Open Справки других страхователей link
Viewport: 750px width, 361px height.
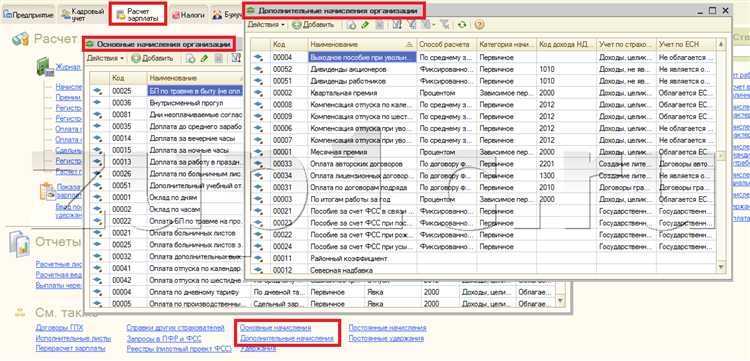(175, 328)
